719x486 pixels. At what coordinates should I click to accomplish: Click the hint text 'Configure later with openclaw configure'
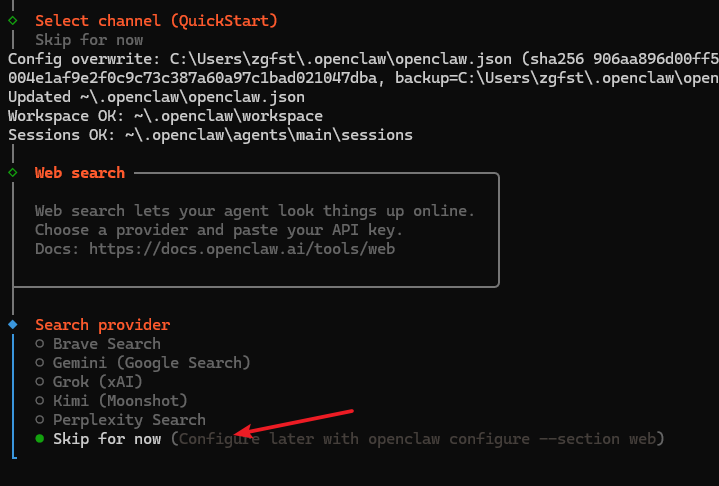tap(354, 439)
